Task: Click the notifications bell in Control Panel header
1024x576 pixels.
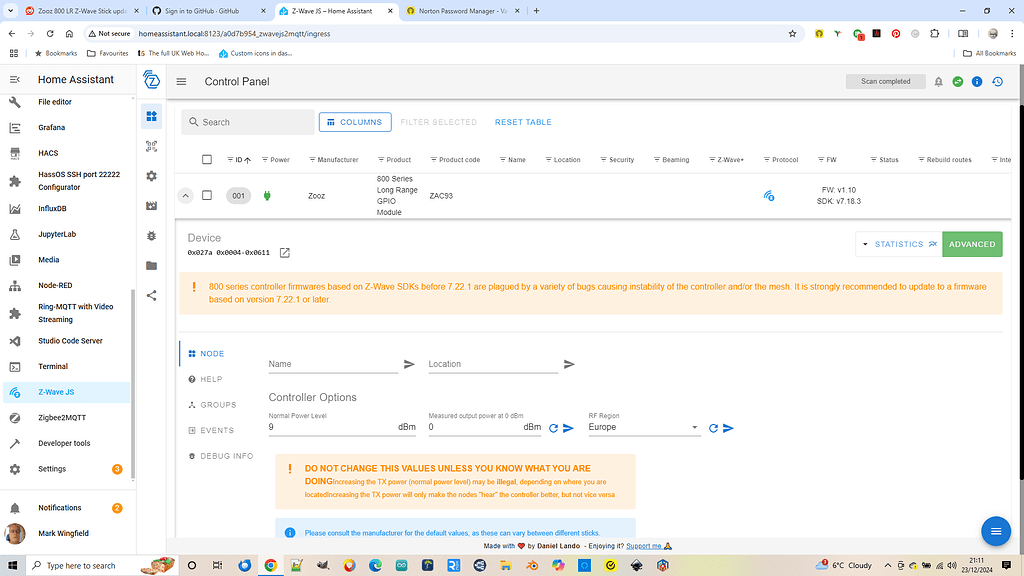Action: pyautogui.click(x=938, y=82)
